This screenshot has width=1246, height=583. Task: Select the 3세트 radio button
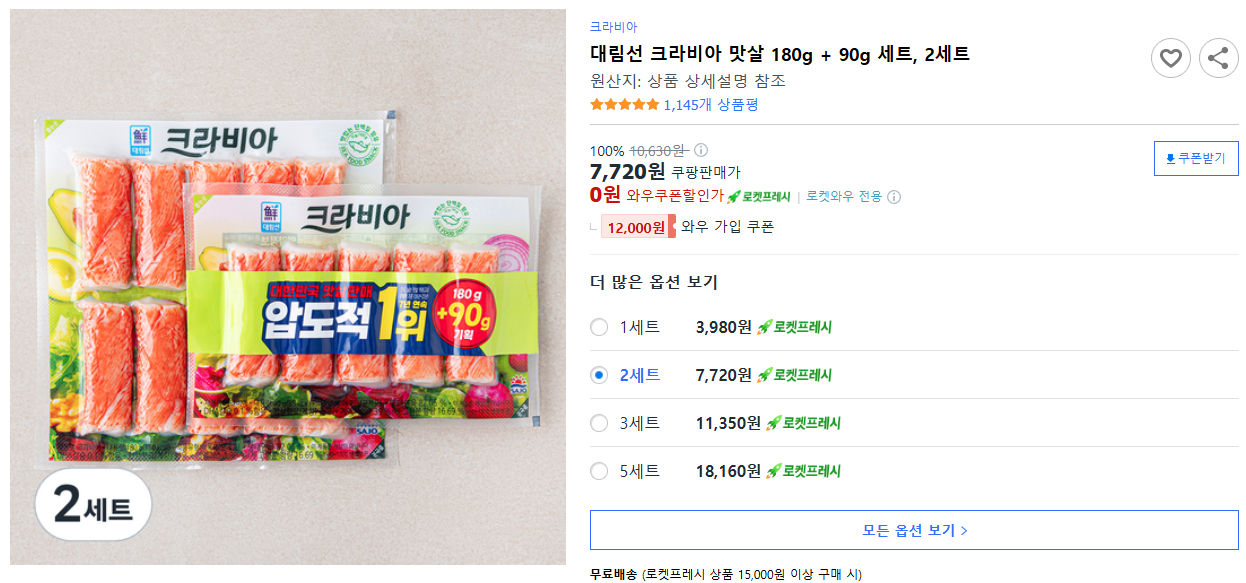click(600, 422)
